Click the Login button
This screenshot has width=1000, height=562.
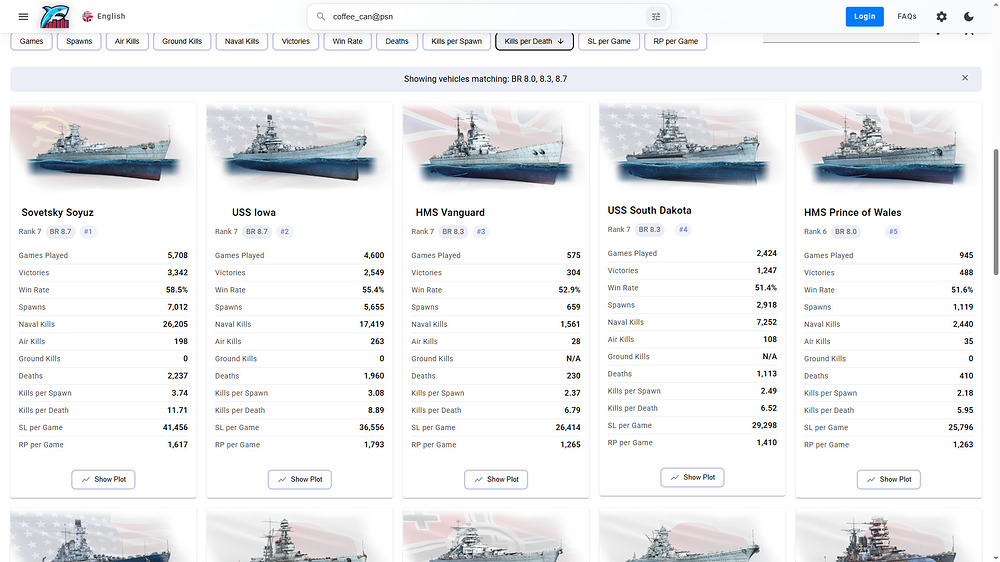click(864, 17)
